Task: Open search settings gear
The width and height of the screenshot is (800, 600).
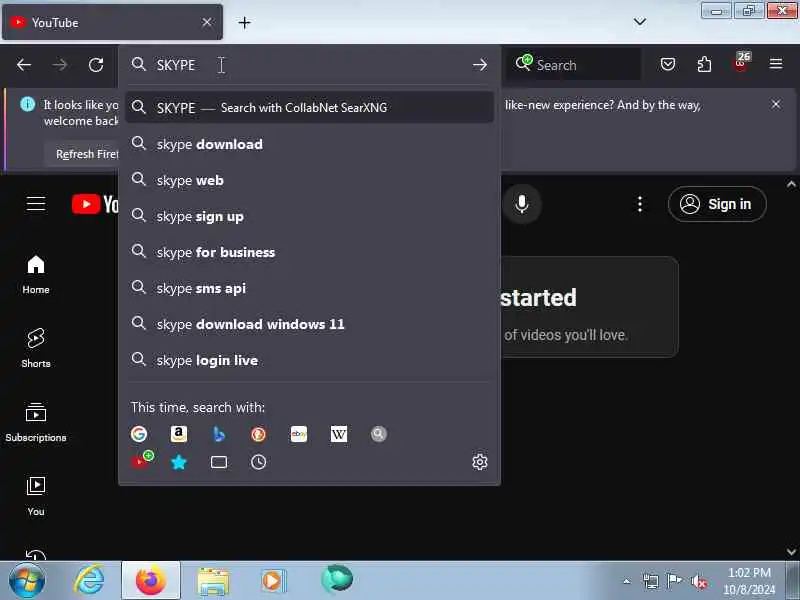Action: 480,462
